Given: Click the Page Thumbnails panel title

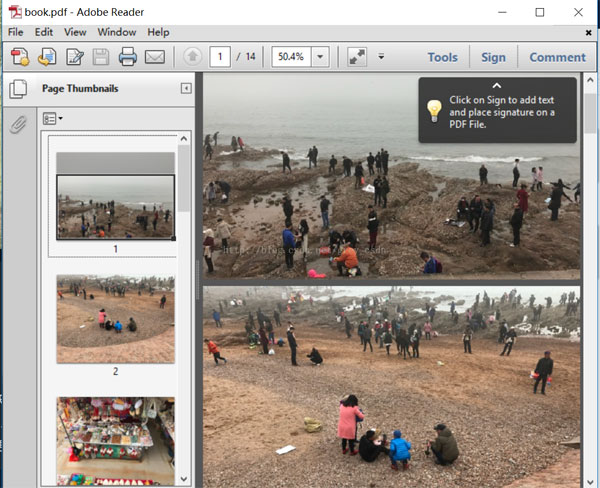Looking at the screenshot, I should point(80,88).
